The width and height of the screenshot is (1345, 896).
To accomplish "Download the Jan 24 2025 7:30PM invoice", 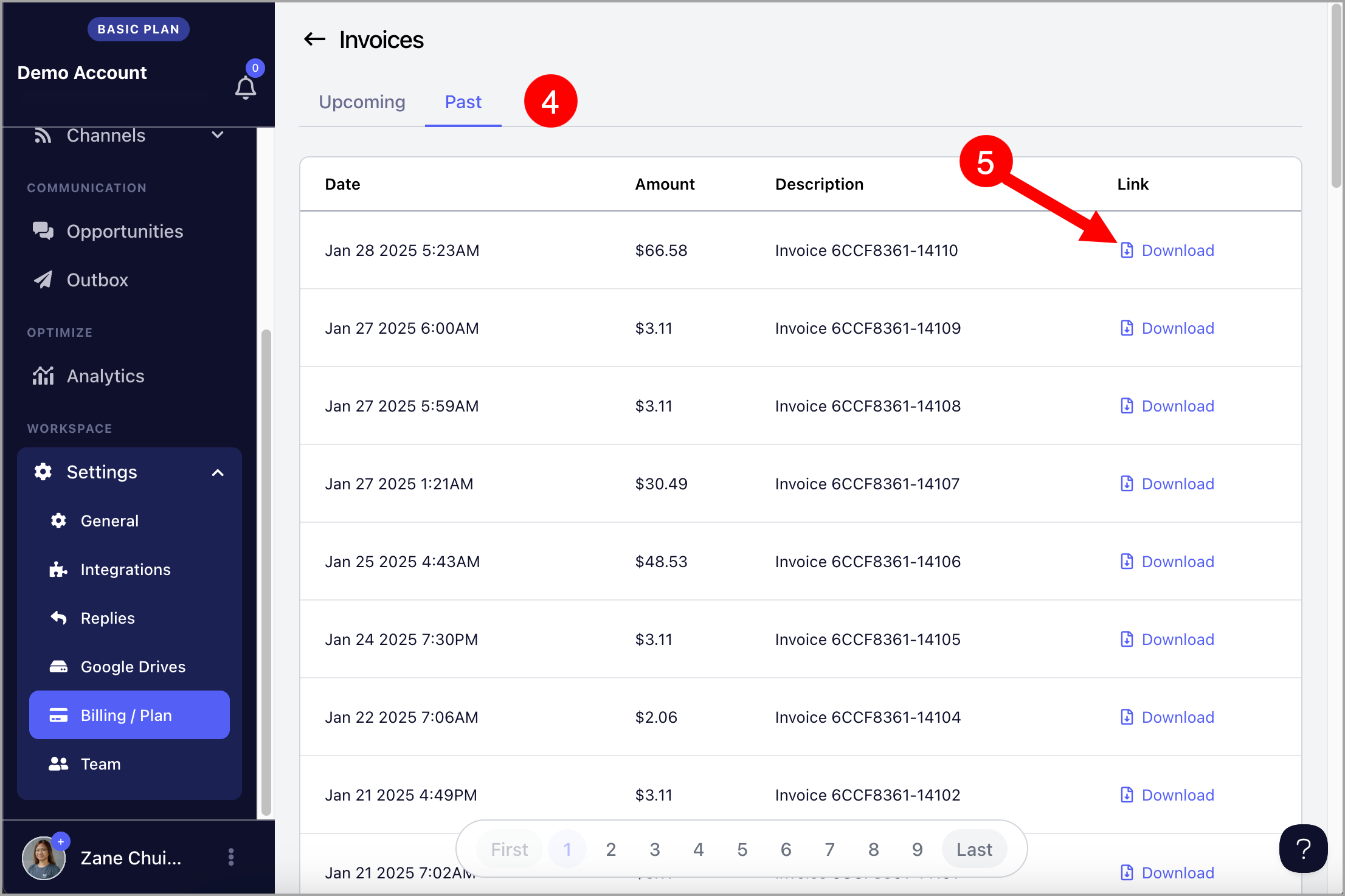I will 1167,639.
